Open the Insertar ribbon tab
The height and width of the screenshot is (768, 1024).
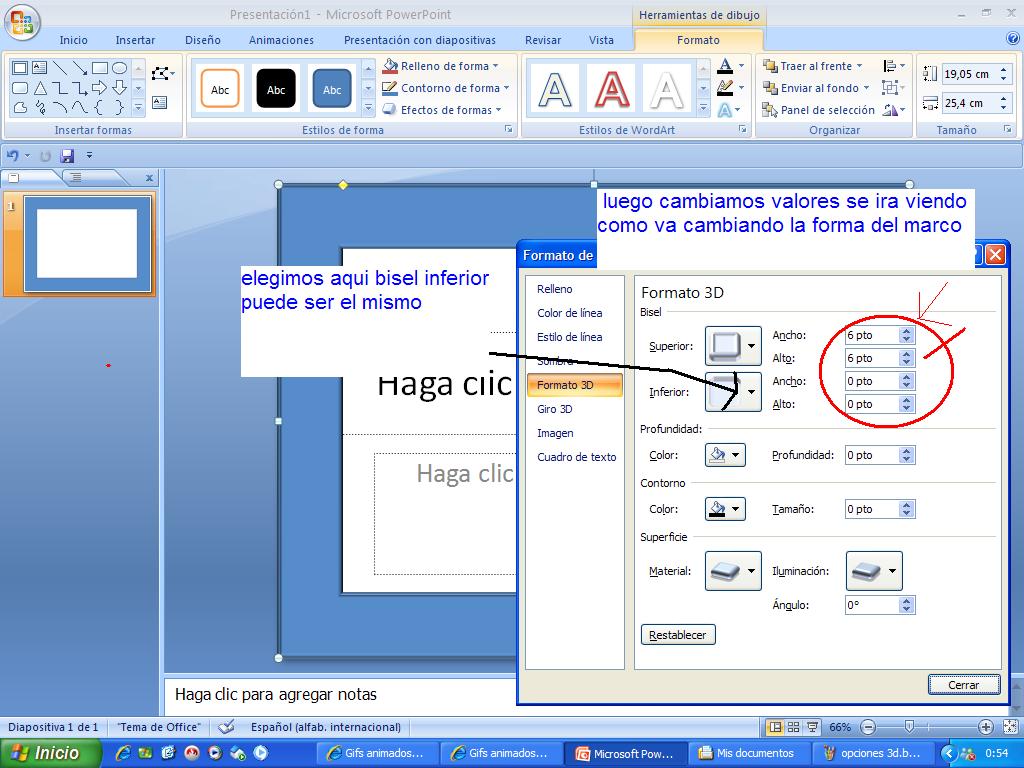135,40
